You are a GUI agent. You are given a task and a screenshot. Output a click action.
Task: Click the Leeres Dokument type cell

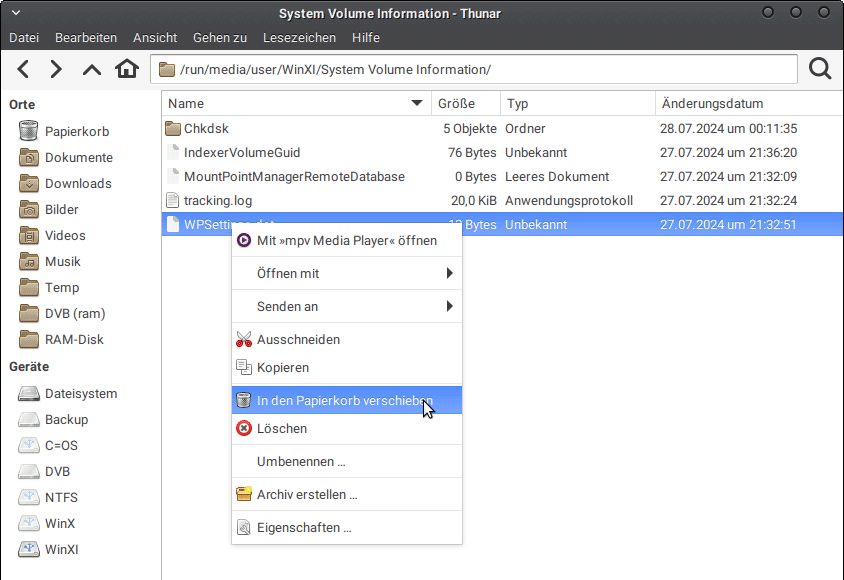[x=557, y=176]
